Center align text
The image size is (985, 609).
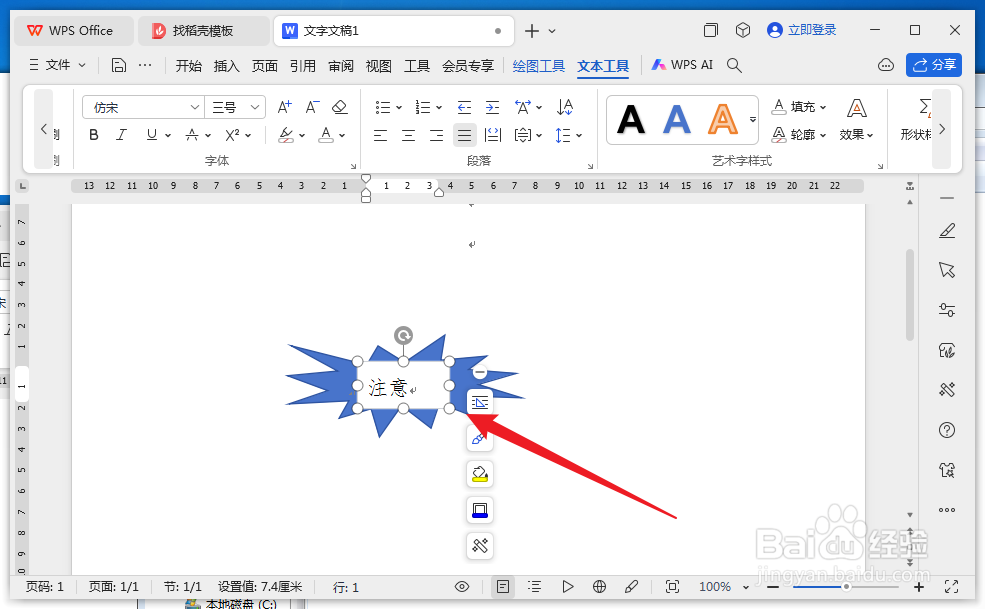408,135
